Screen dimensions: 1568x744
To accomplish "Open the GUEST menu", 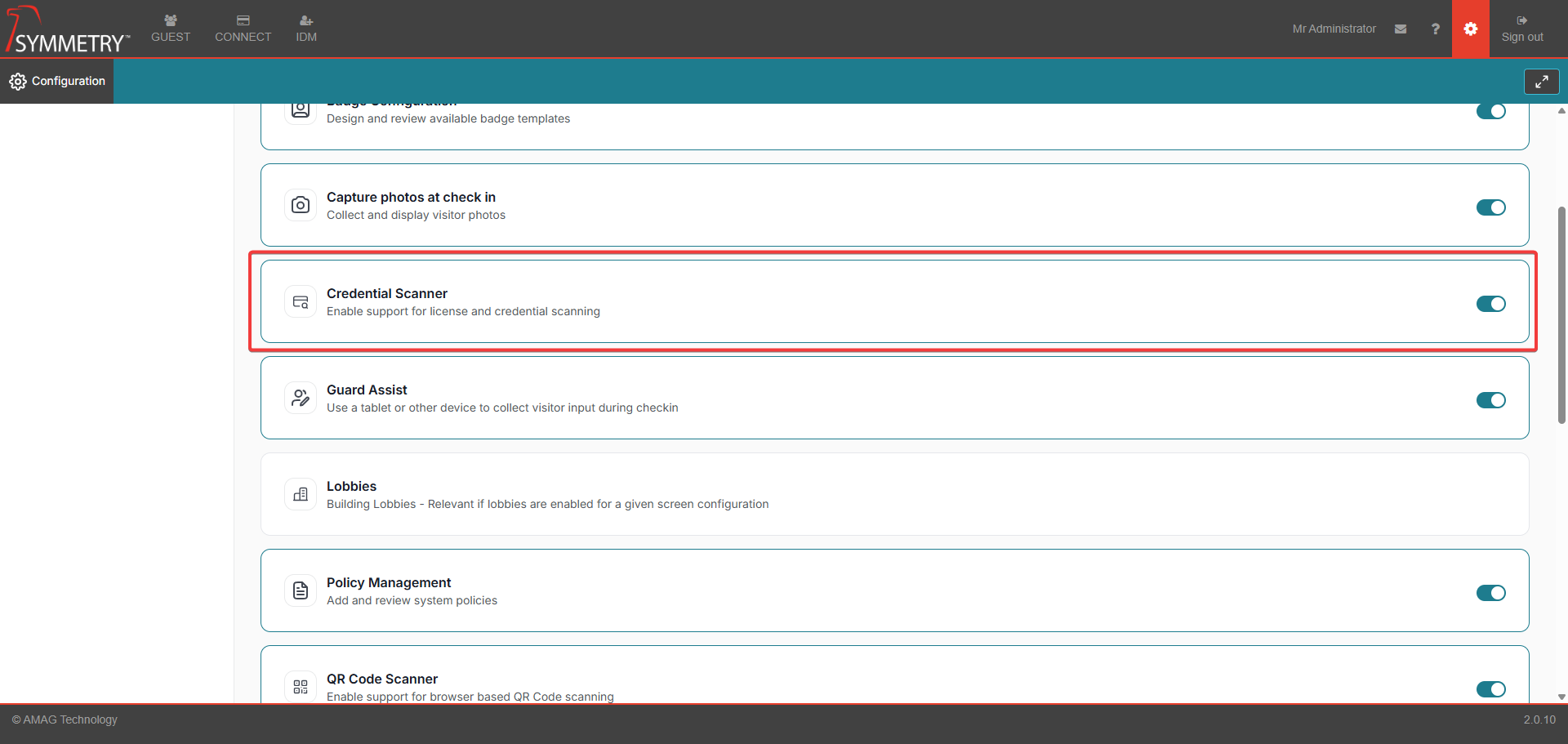I will pyautogui.click(x=171, y=29).
